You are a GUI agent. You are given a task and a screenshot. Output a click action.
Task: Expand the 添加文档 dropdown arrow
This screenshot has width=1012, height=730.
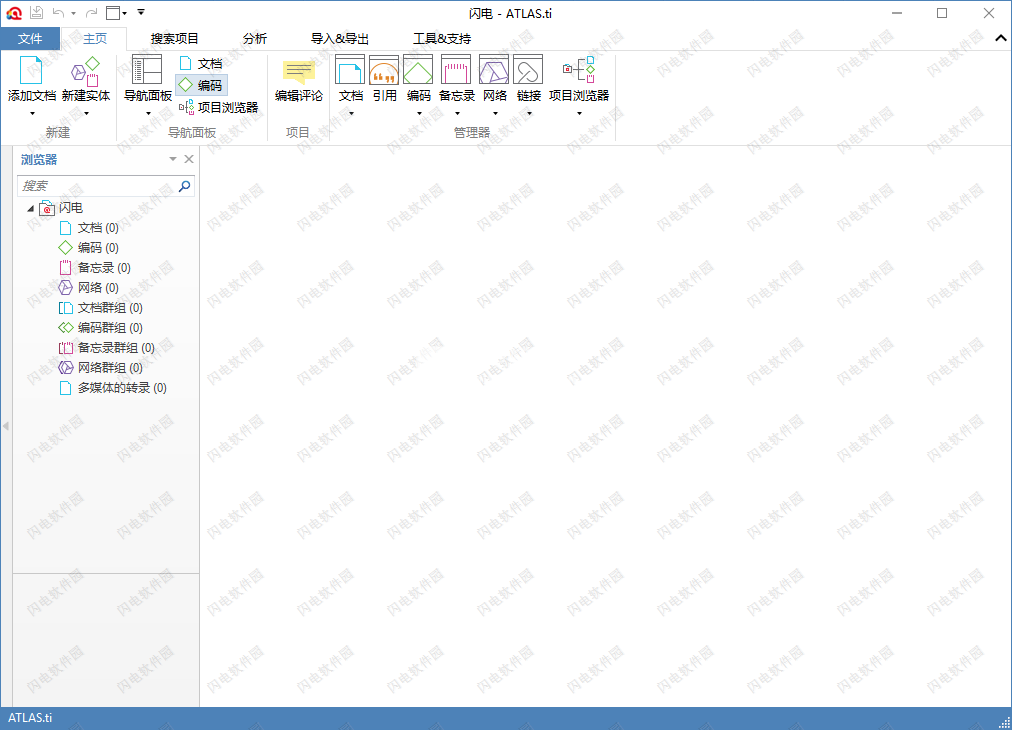(x=32, y=114)
